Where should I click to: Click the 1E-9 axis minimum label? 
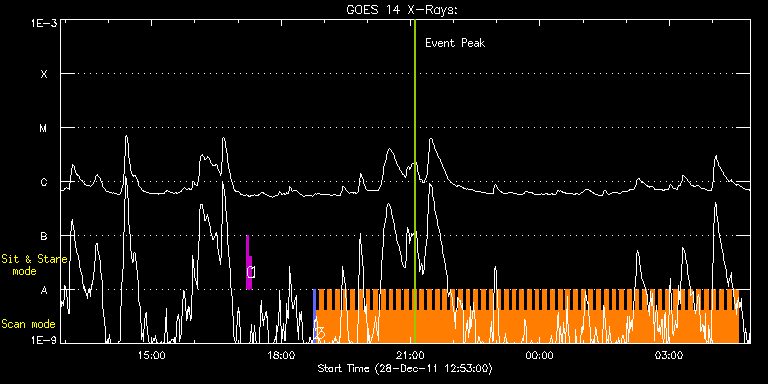pyautogui.click(x=44, y=339)
